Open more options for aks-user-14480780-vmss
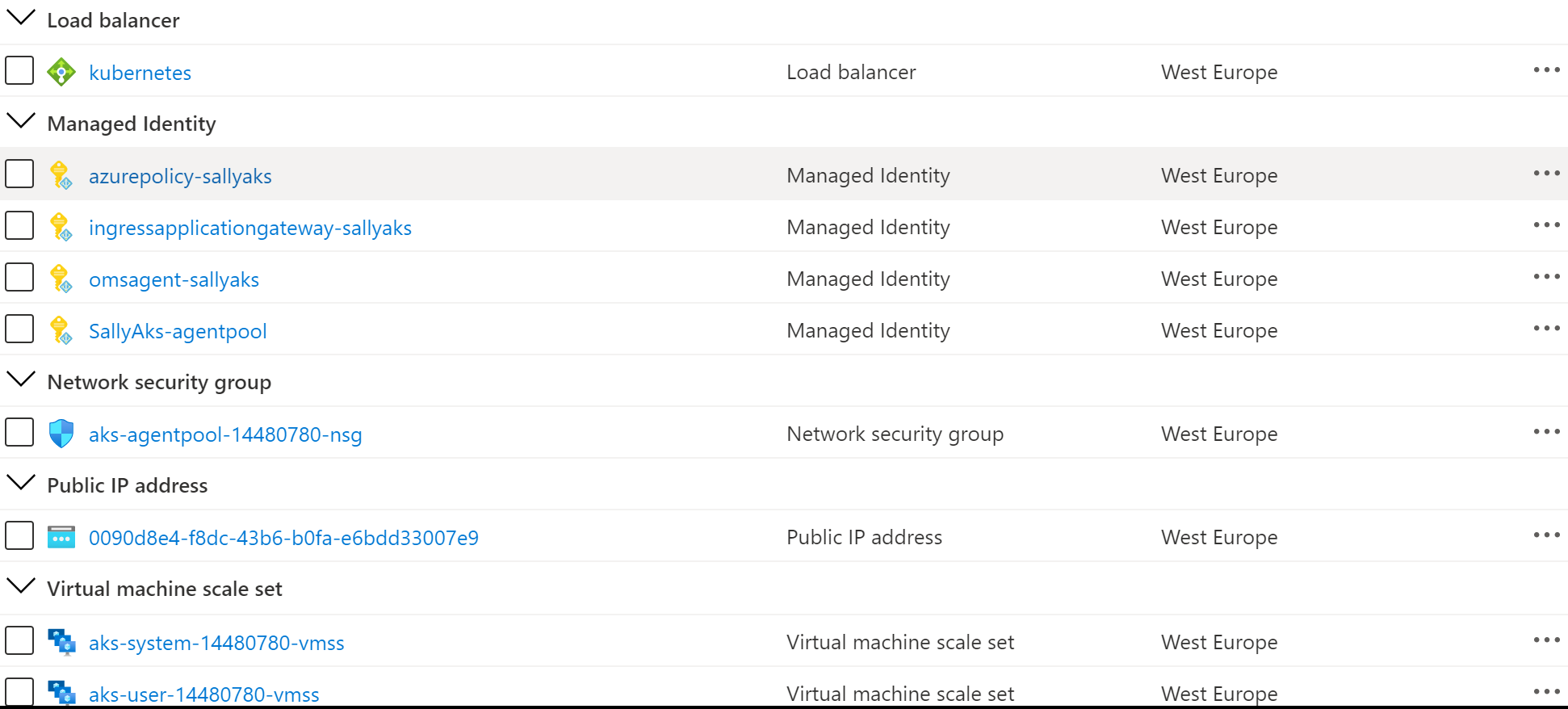This screenshot has width=1568, height=709. pos(1546,692)
